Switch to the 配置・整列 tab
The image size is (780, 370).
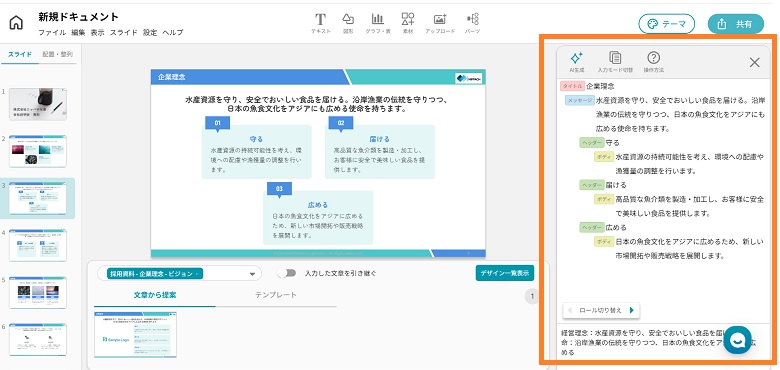57,55
